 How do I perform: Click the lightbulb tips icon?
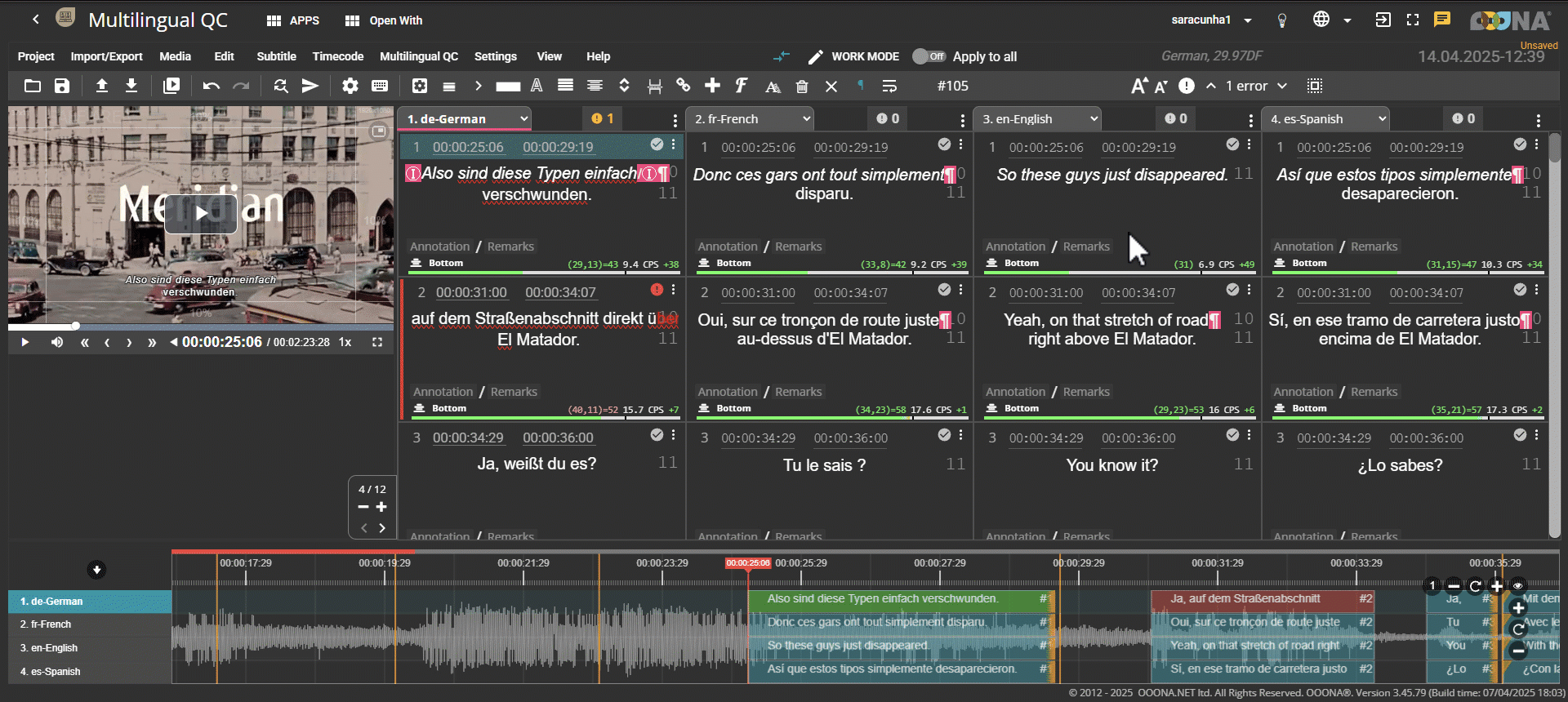pyautogui.click(x=1282, y=20)
